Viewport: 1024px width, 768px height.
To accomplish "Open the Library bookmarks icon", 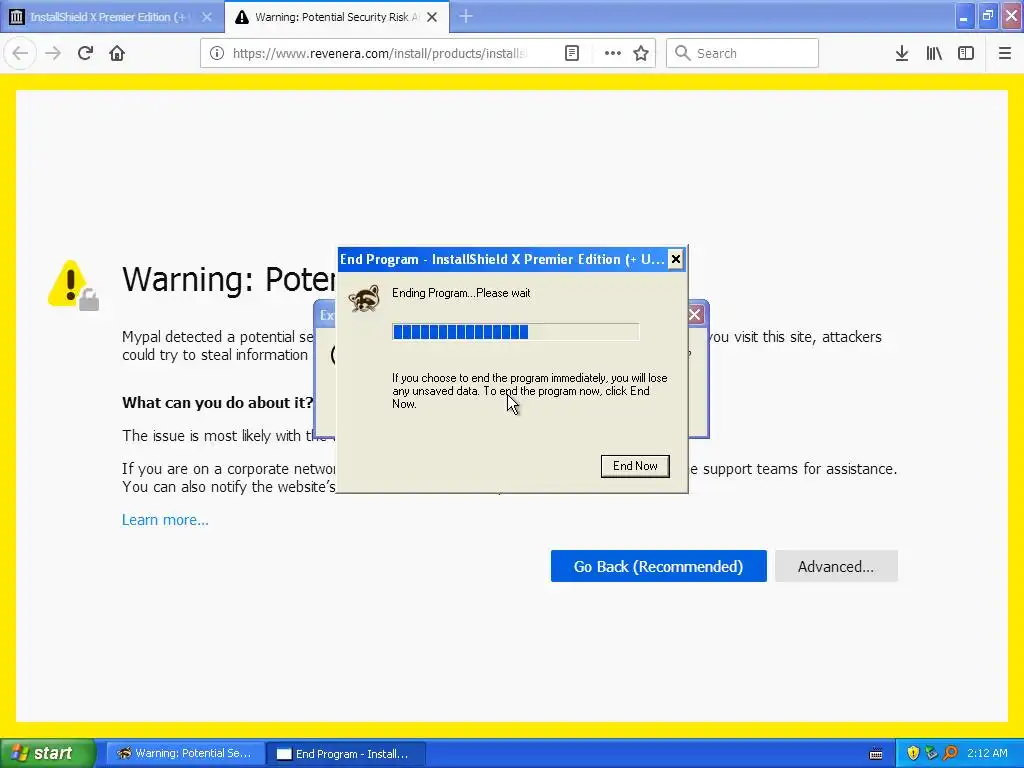I will tap(934, 54).
